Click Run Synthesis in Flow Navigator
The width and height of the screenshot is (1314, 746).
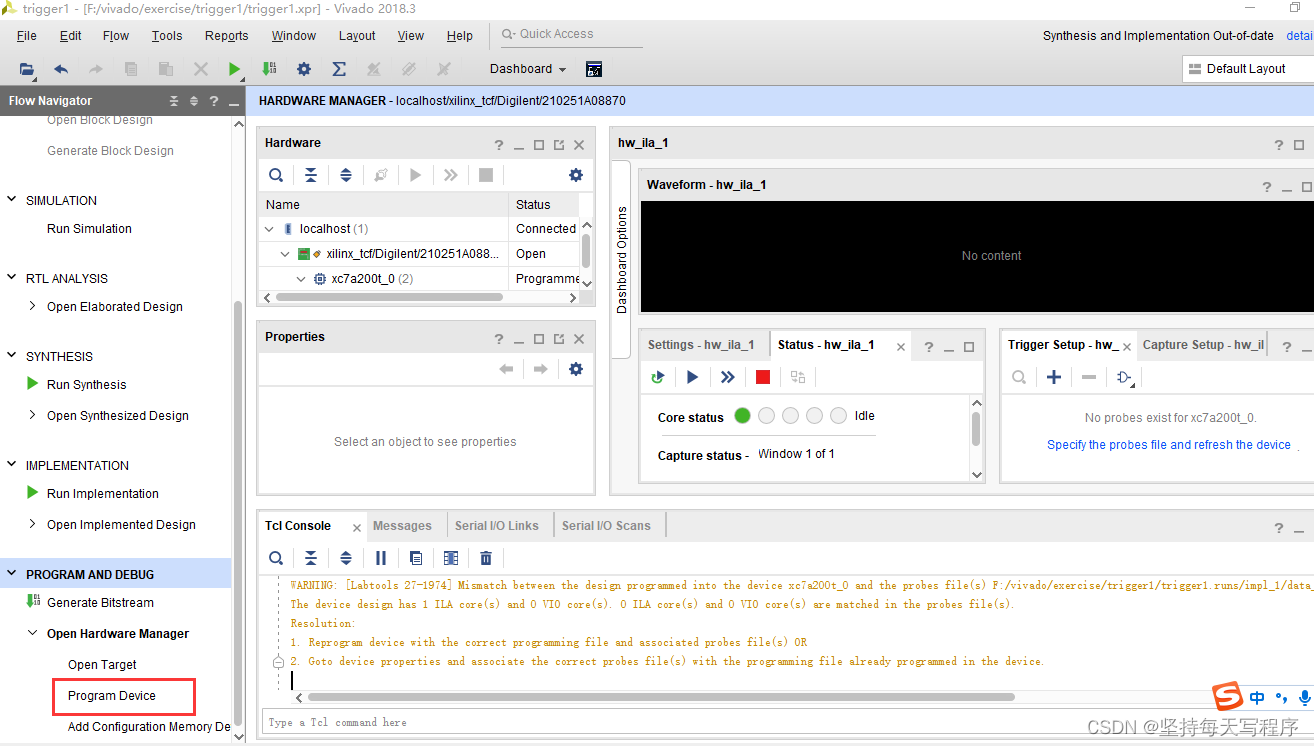[x=87, y=385]
